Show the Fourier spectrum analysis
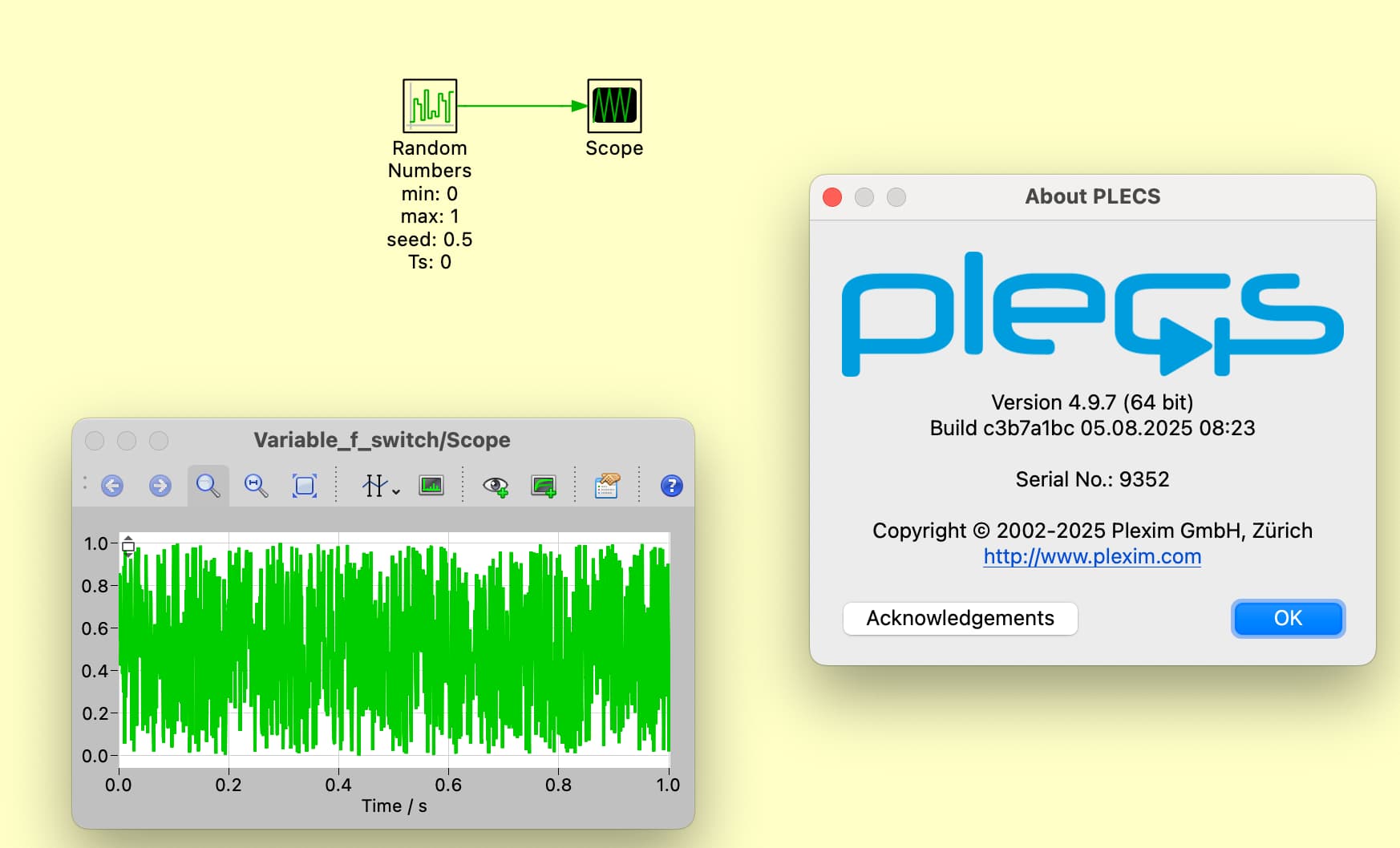The height and width of the screenshot is (848, 1400). pyautogui.click(x=431, y=486)
